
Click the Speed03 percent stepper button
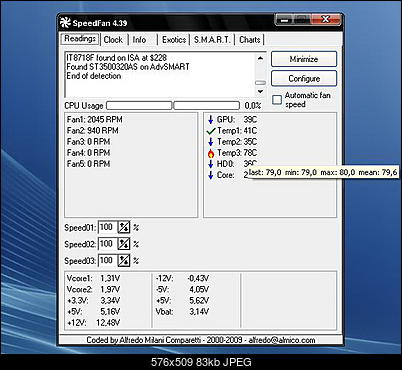click(x=124, y=260)
